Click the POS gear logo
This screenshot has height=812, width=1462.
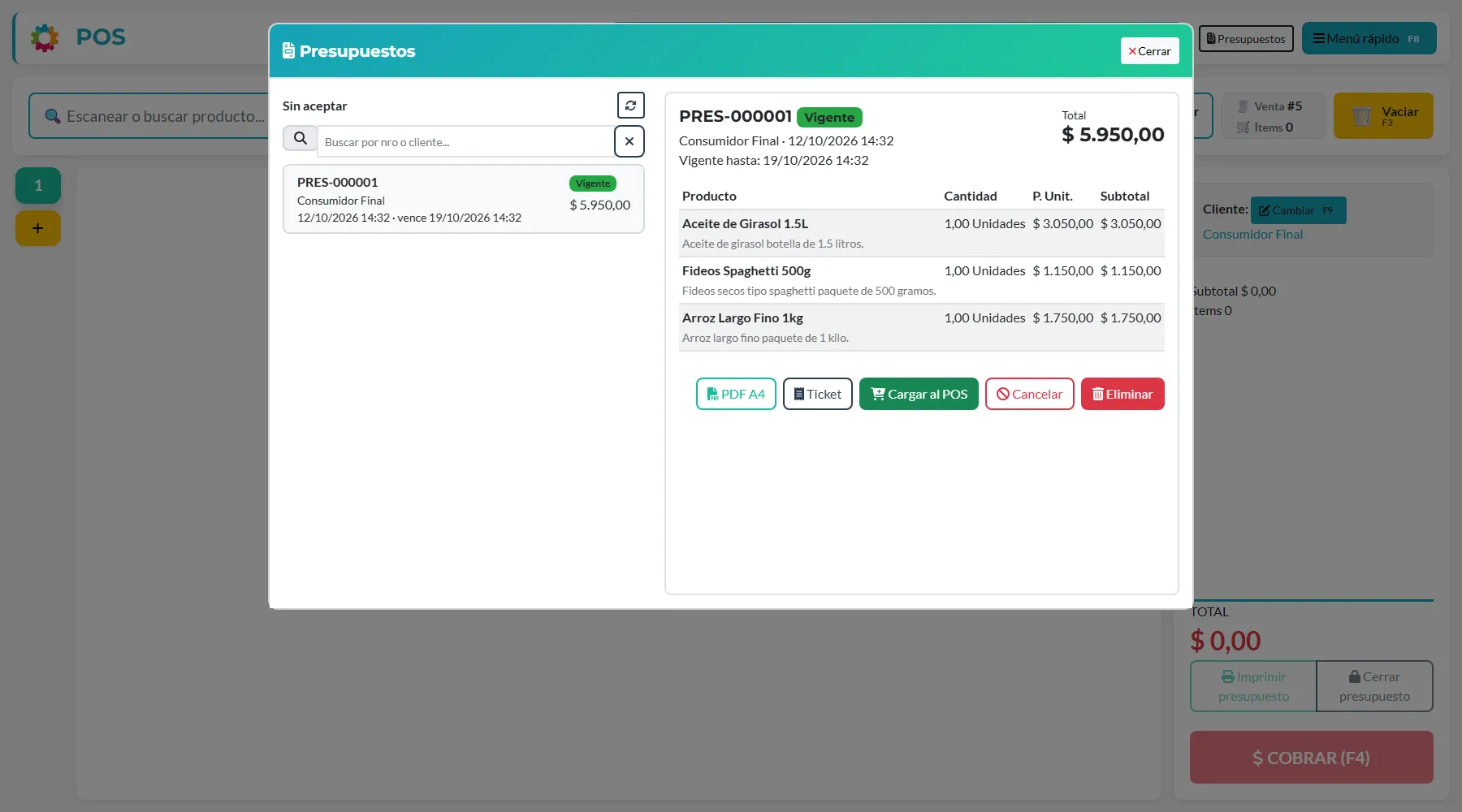point(45,37)
